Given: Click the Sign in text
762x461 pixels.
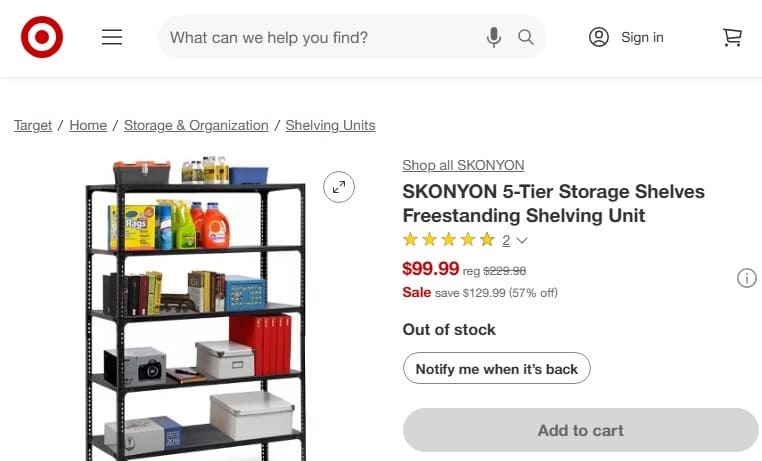Looking at the screenshot, I should click(642, 37).
